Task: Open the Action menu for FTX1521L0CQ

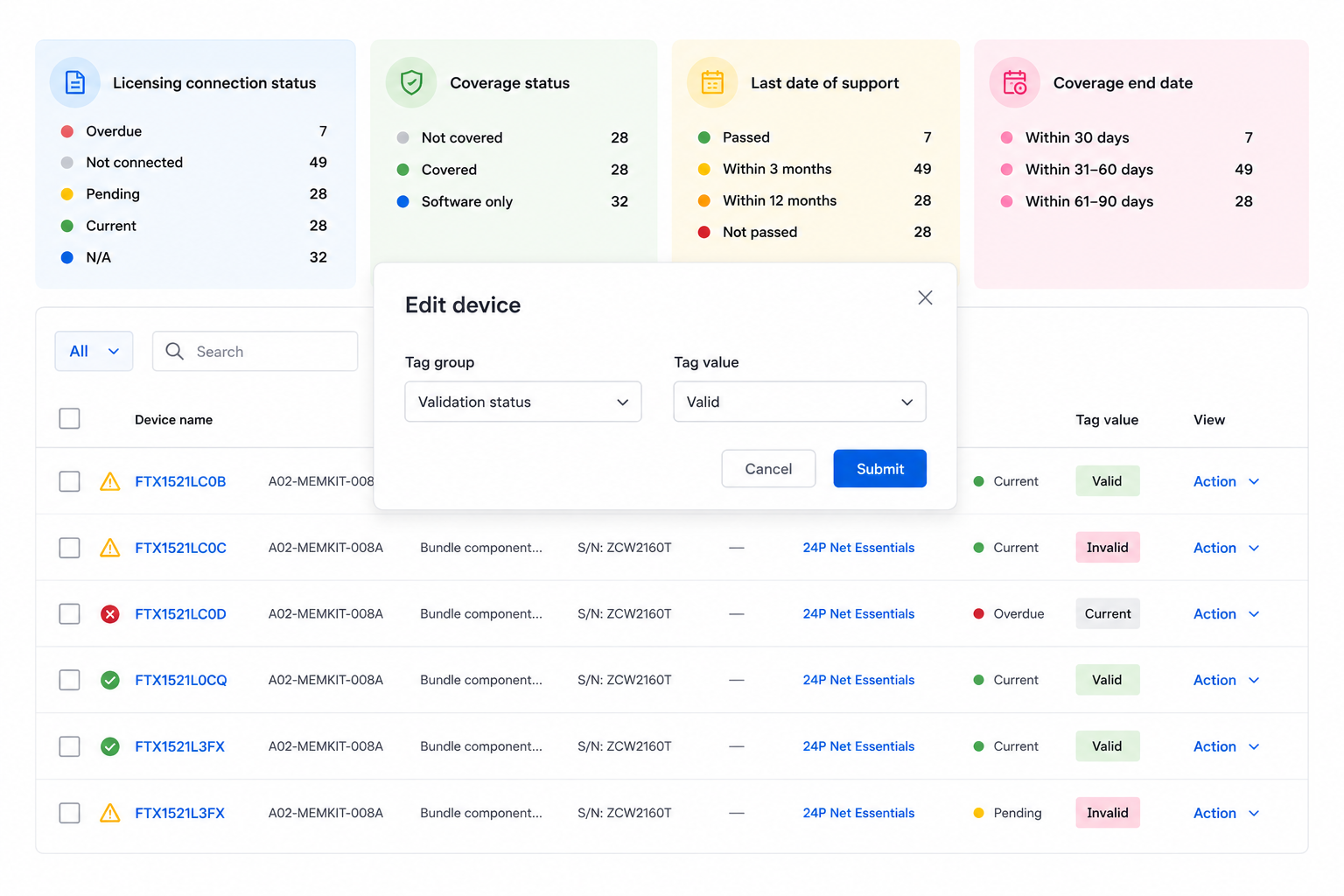Action: [x=1226, y=680]
